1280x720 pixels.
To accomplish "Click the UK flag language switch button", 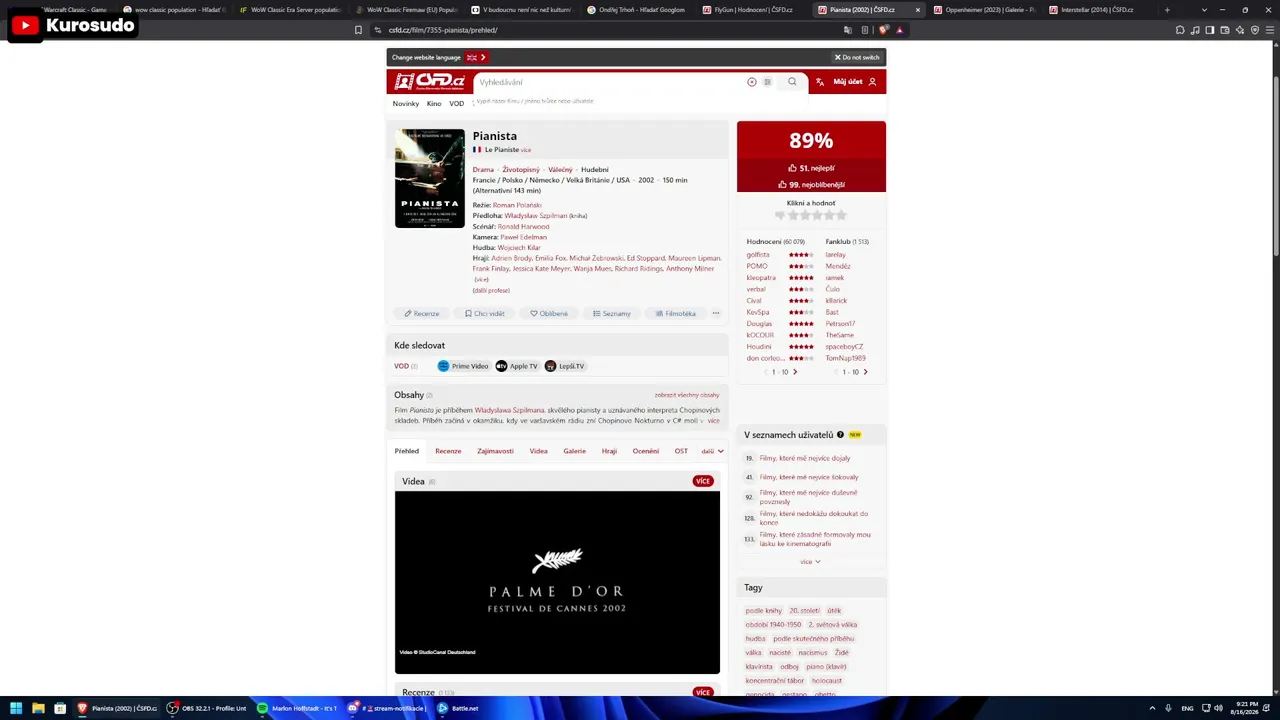I will point(476,57).
